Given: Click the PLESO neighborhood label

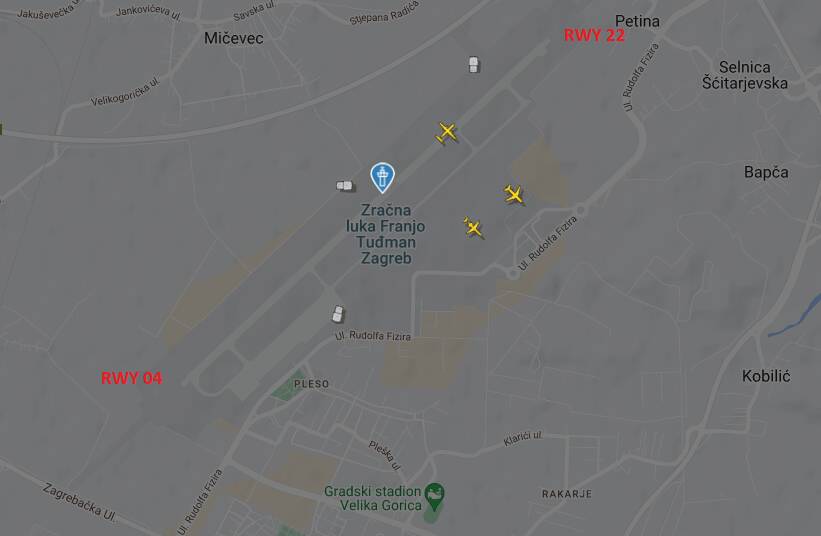Looking at the screenshot, I should 312,384.
